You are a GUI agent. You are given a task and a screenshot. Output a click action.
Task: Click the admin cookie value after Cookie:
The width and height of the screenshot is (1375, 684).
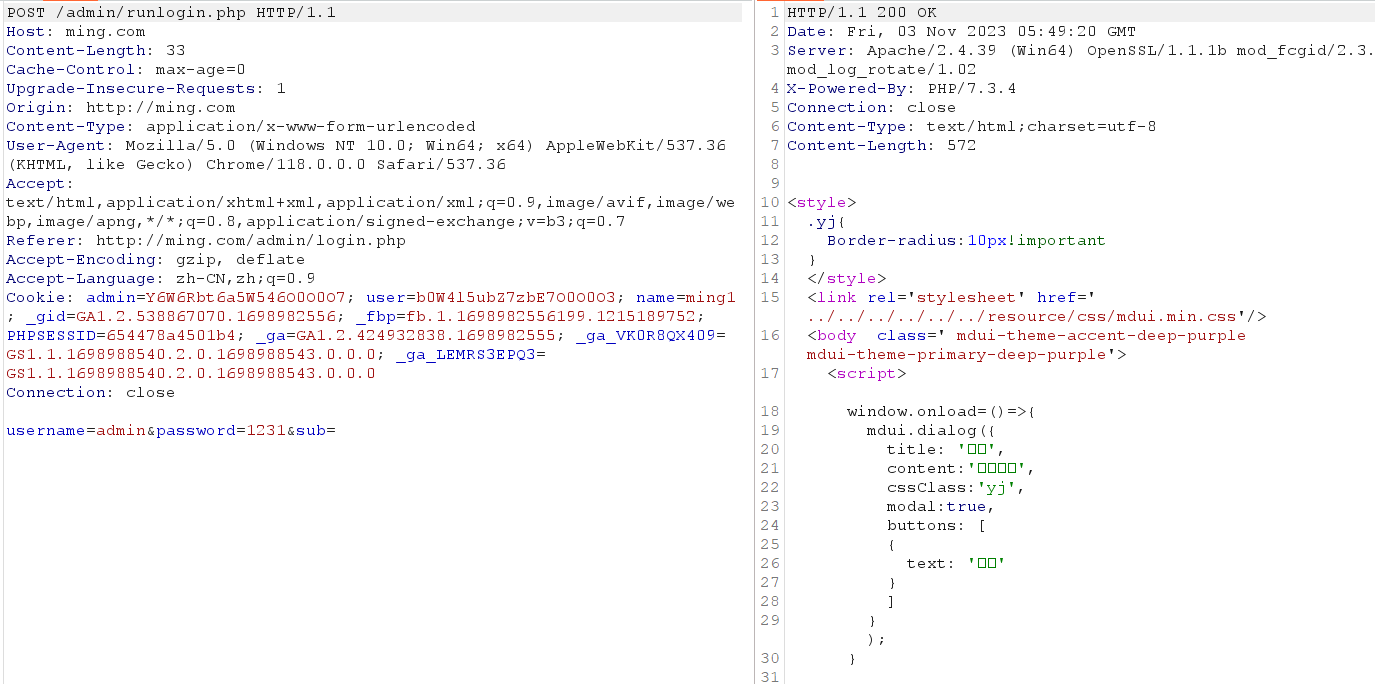click(246, 298)
